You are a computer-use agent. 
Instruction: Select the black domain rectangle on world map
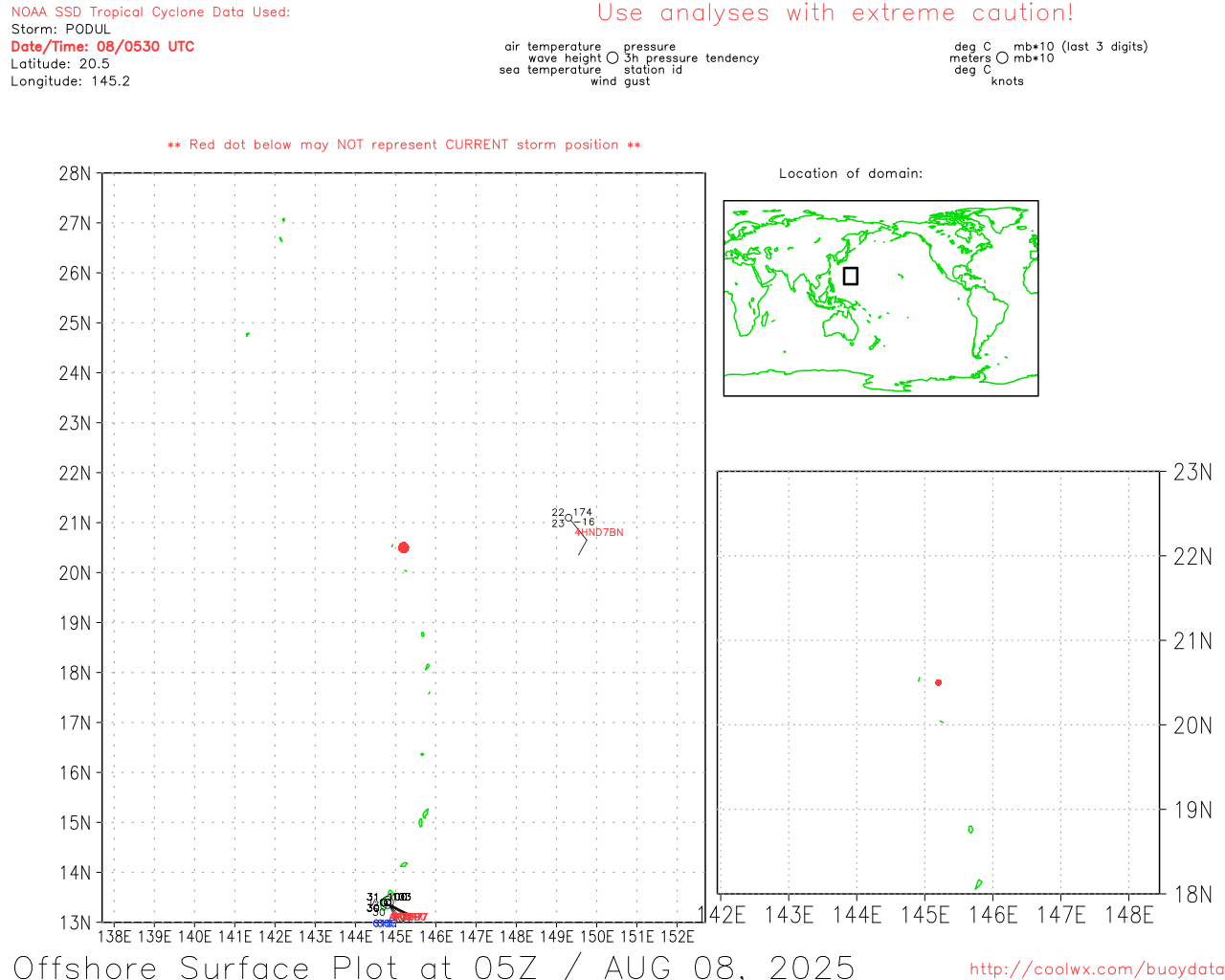click(x=850, y=276)
